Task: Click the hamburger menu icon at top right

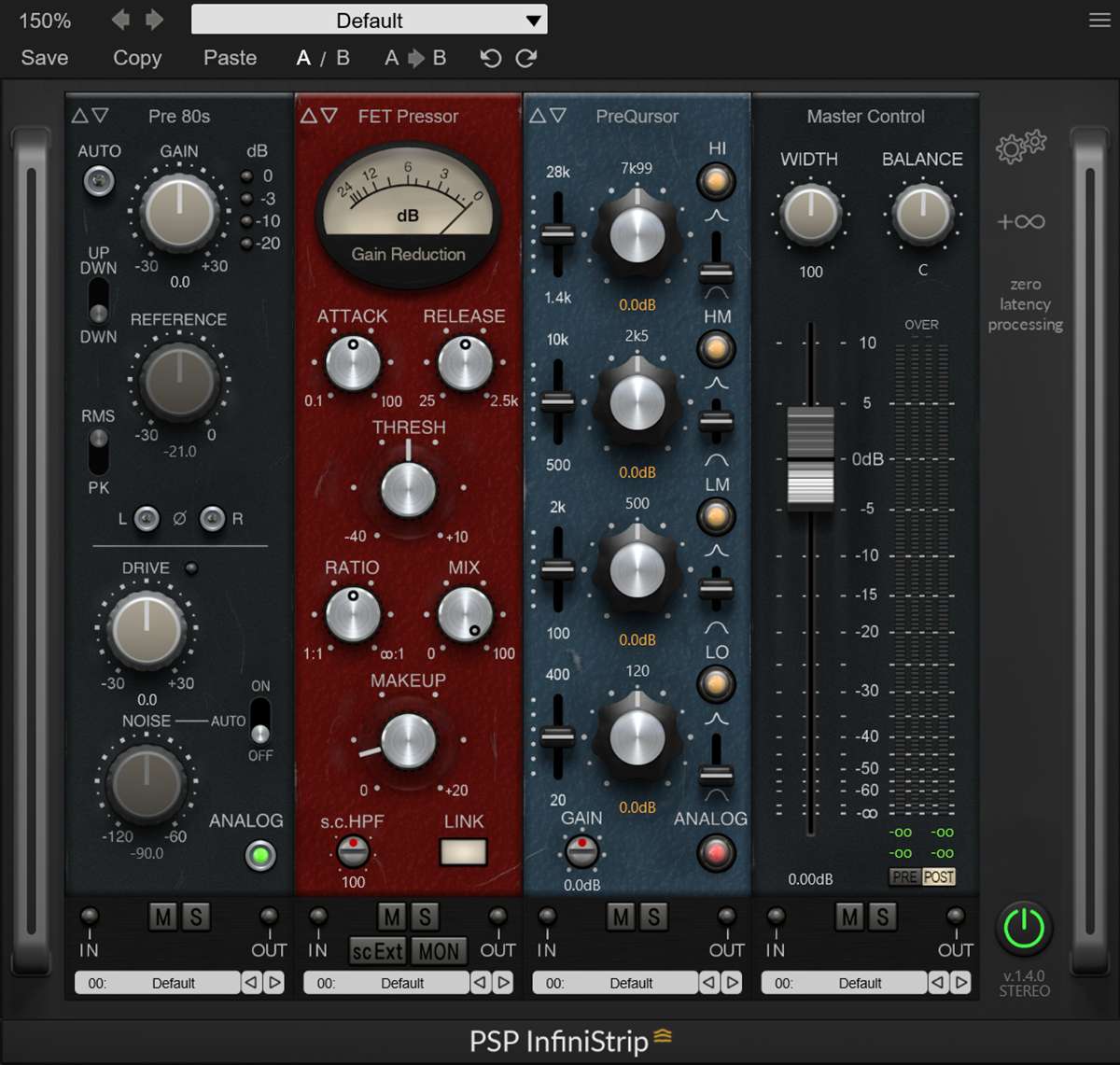Action: [x=1099, y=21]
